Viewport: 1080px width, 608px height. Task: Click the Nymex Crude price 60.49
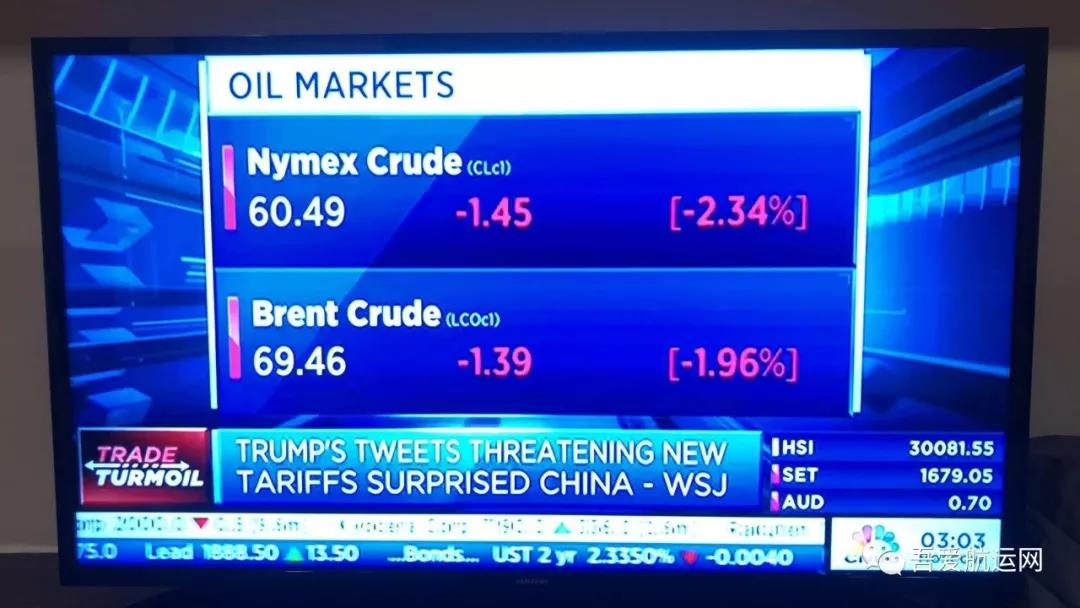point(296,211)
